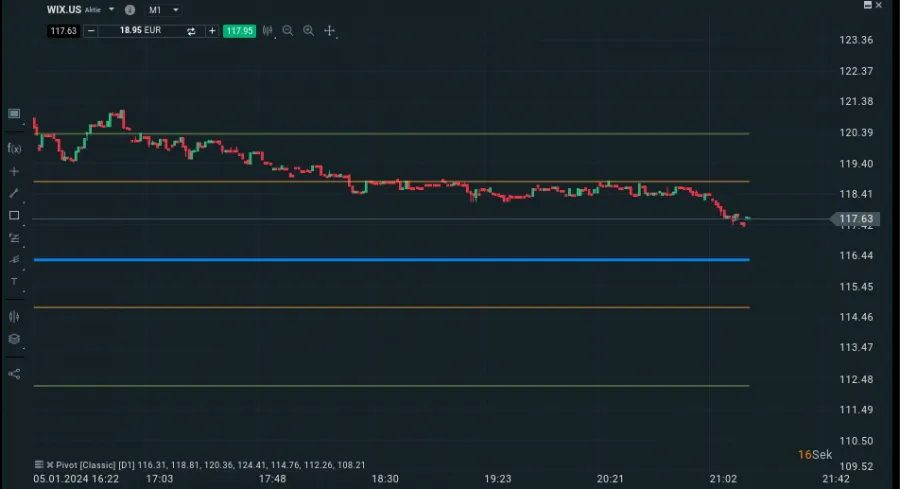The width and height of the screenshot is (900, 489).
Task: Expand the WIX.US symbol dropdown
Action: (x=111, y=10)
